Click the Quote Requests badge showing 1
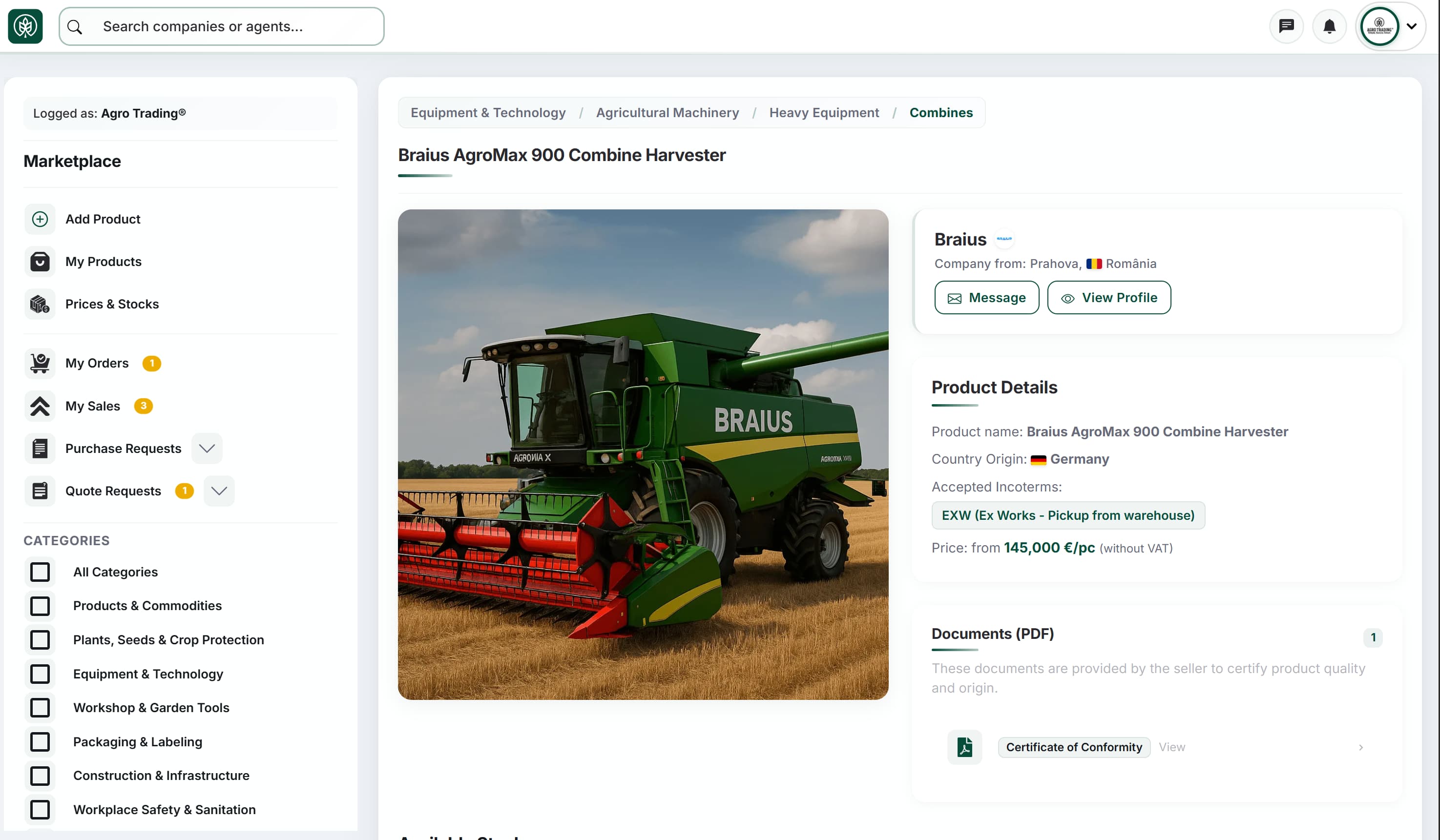The width and height of the screenshot is (1440, 840). (x=185, y=491)
